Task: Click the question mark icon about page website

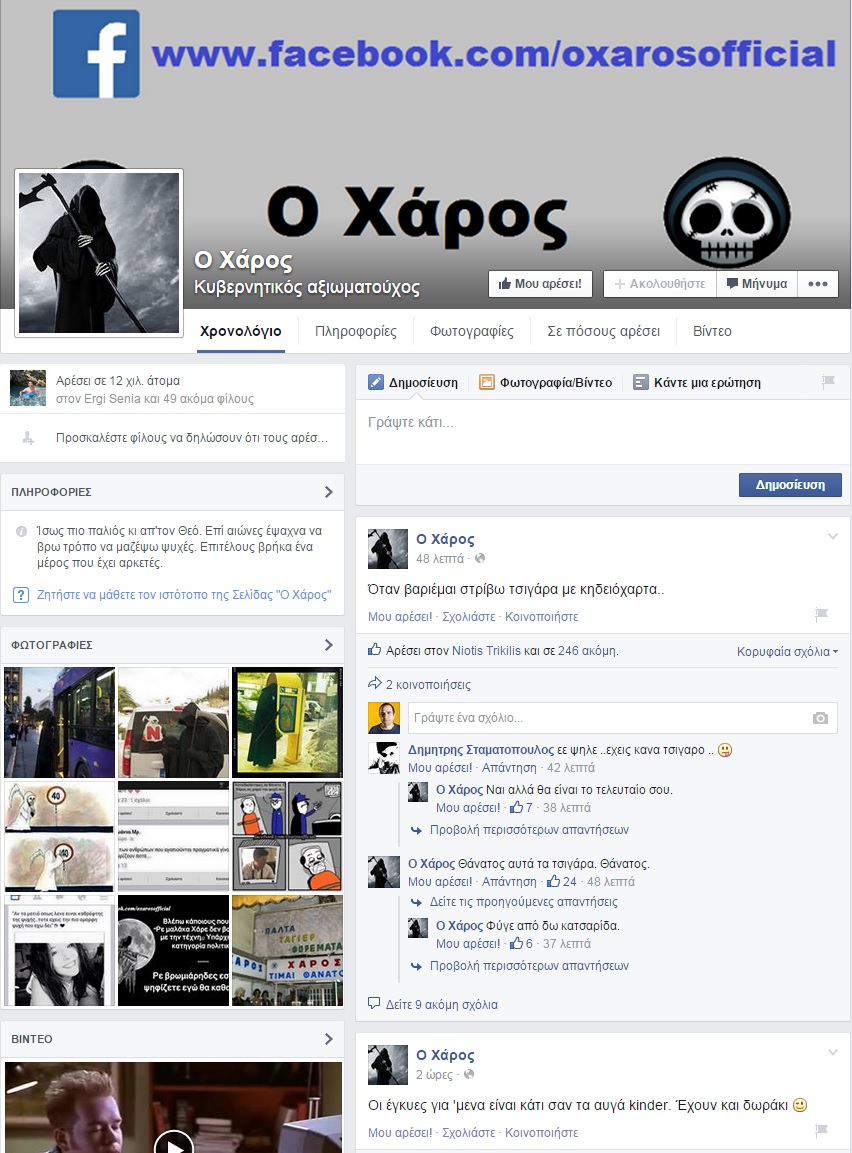Action: coord(20,595)
